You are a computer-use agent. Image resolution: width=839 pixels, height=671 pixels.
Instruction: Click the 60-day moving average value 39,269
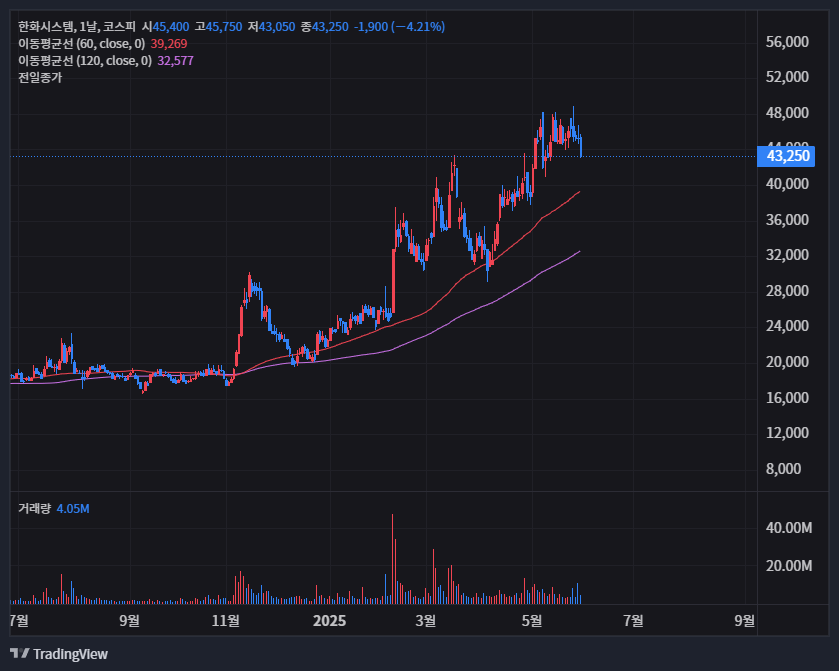tap(169, 44)
